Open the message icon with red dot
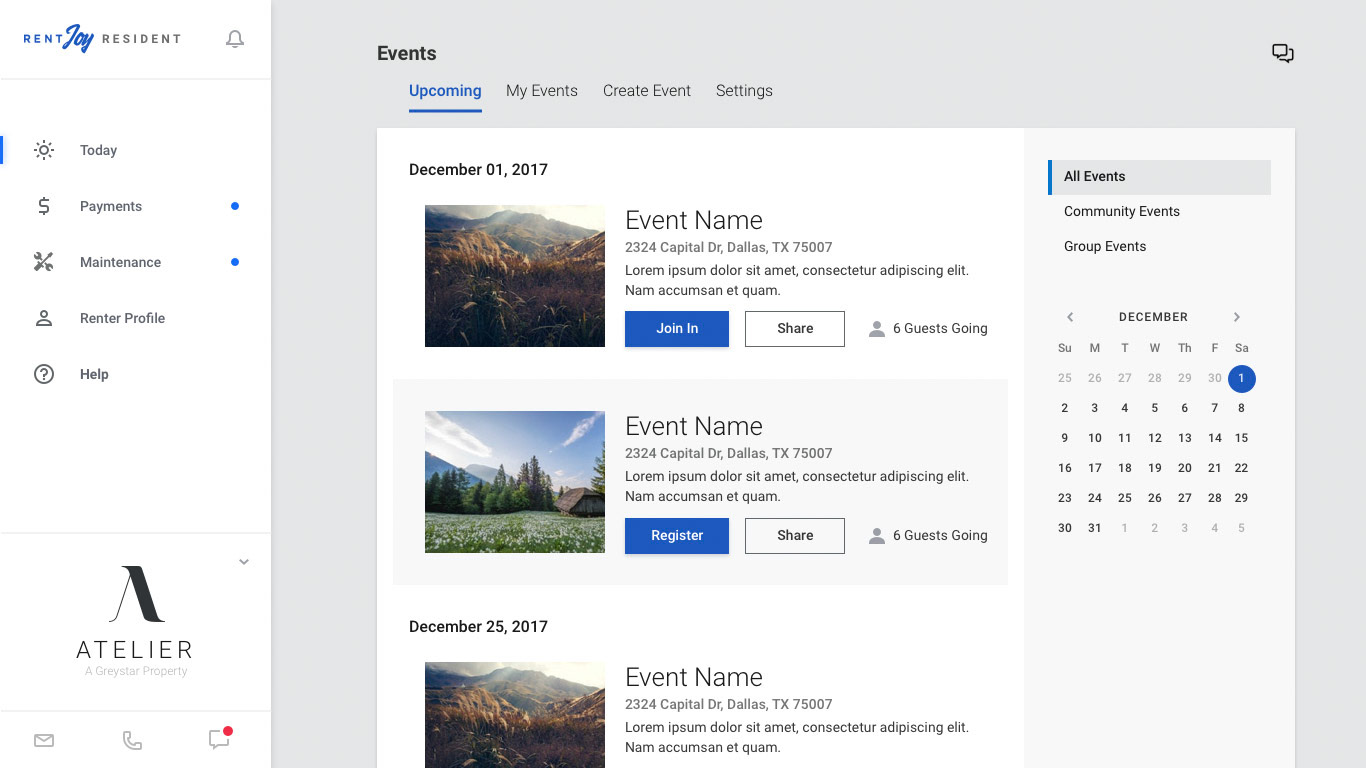Viewport: 1366px width, 768px height. (219, 739)
